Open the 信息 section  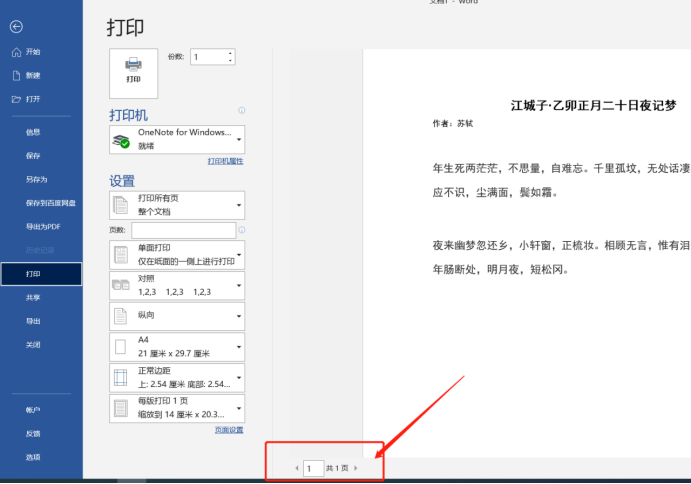pos(33,132)
